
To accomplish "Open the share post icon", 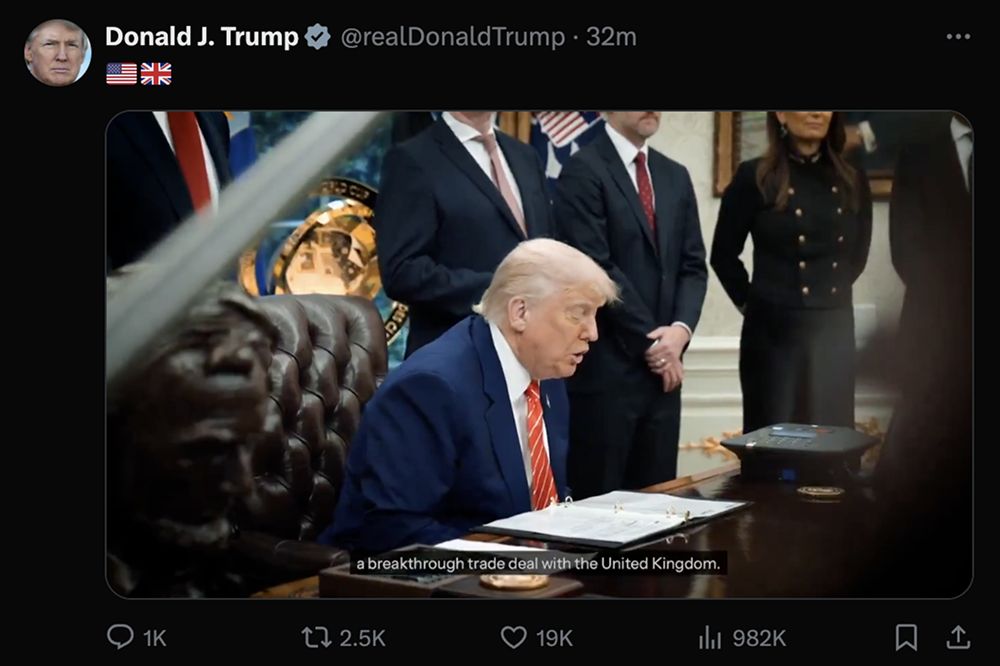I will pyautogui.click(x=958, y=637).
